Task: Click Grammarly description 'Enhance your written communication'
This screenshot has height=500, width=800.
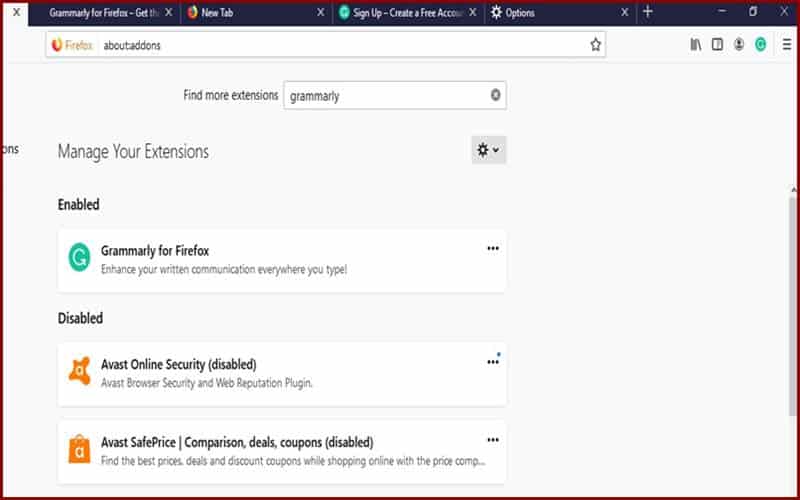Action: (x=224, y=269)
